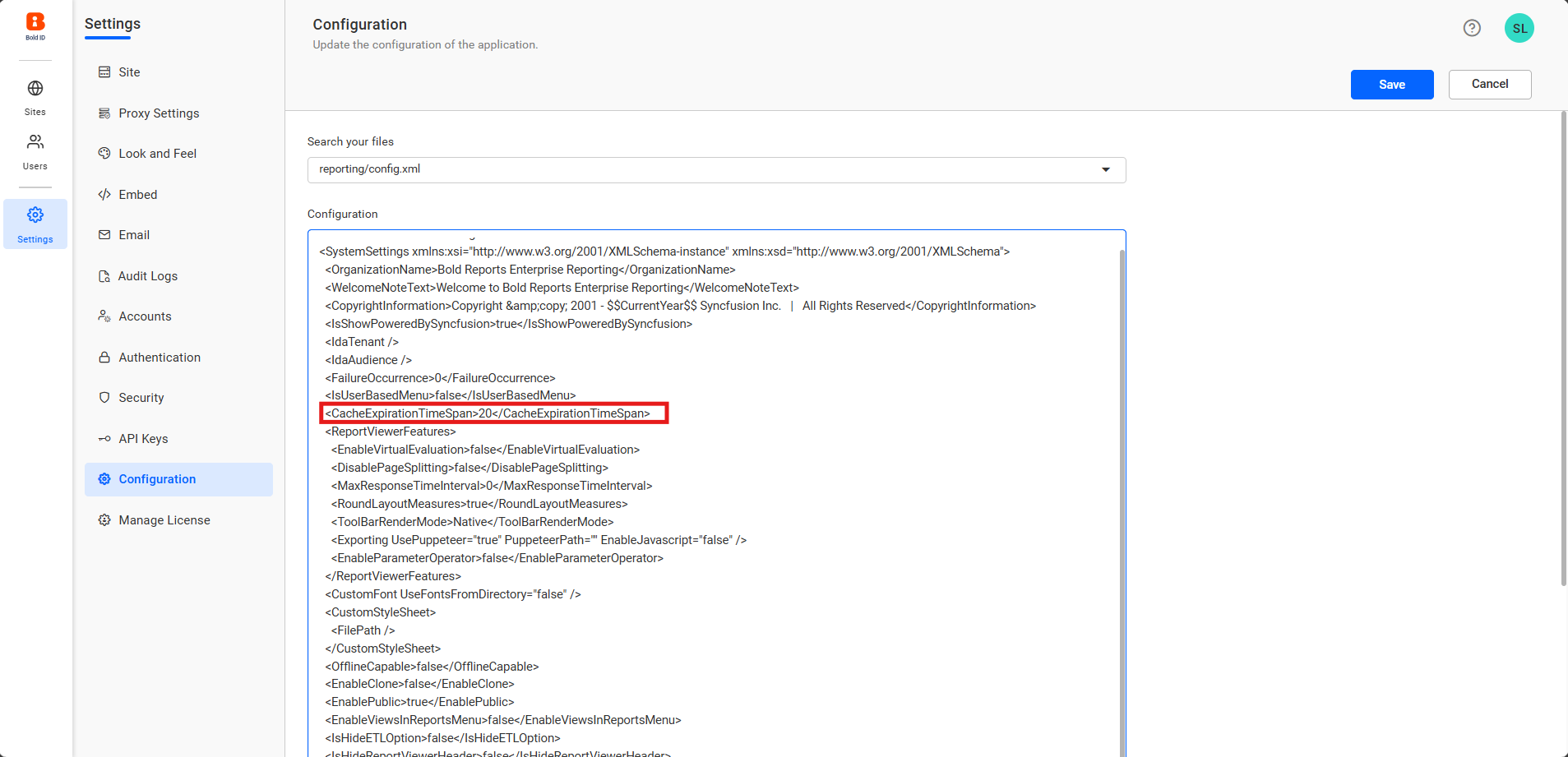Expand the config file dropdown arrow
This screenshot has width=1568, height=757.
(x=1106, y=170)
